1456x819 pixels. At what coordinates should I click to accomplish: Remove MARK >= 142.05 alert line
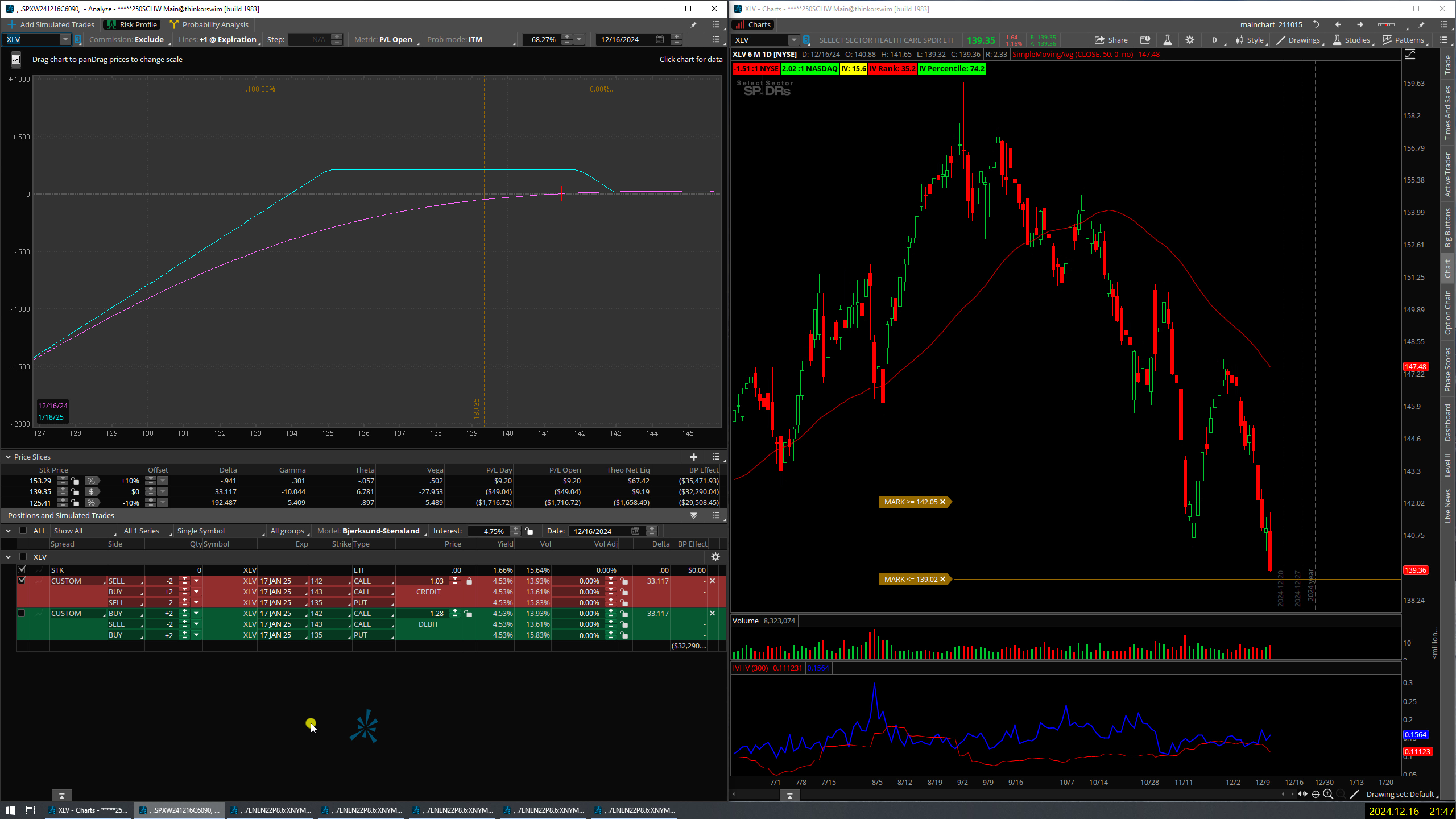point(942,502)
